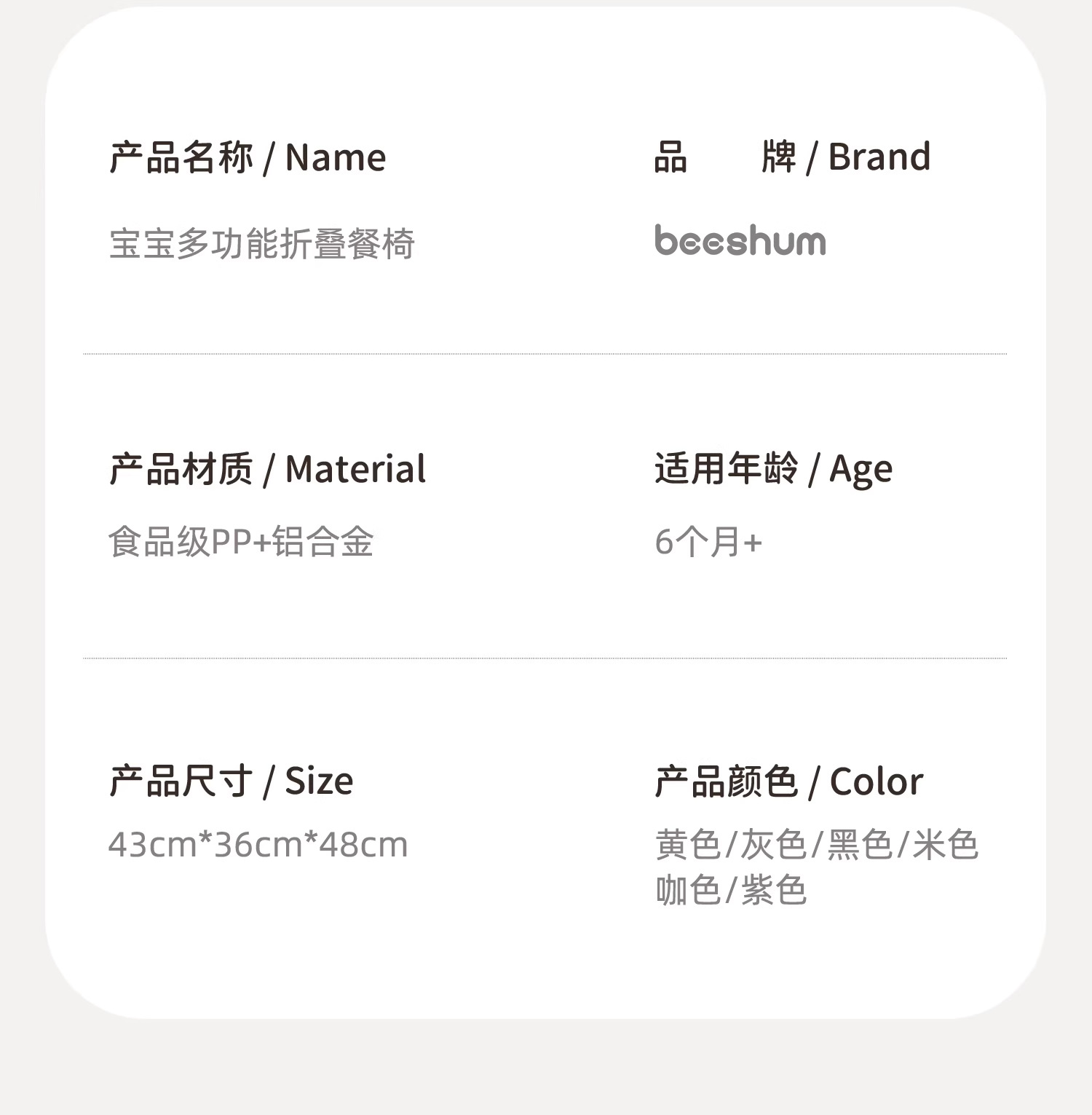
Task: Choose the 灰色 color option text
Action: pyautogui.click(x=773, y=845)
